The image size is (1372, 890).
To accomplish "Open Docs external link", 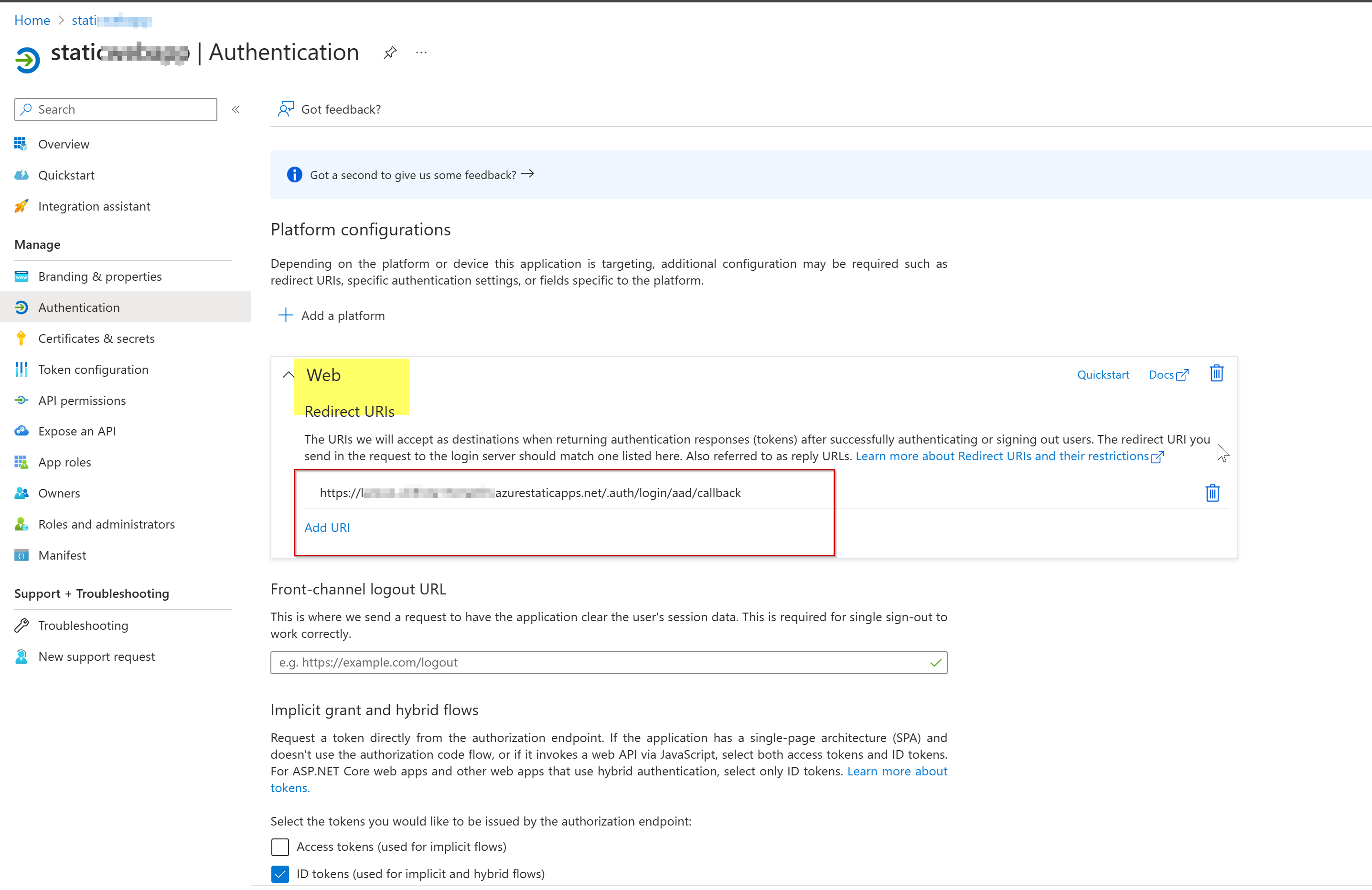I will tap(1168, 374).
